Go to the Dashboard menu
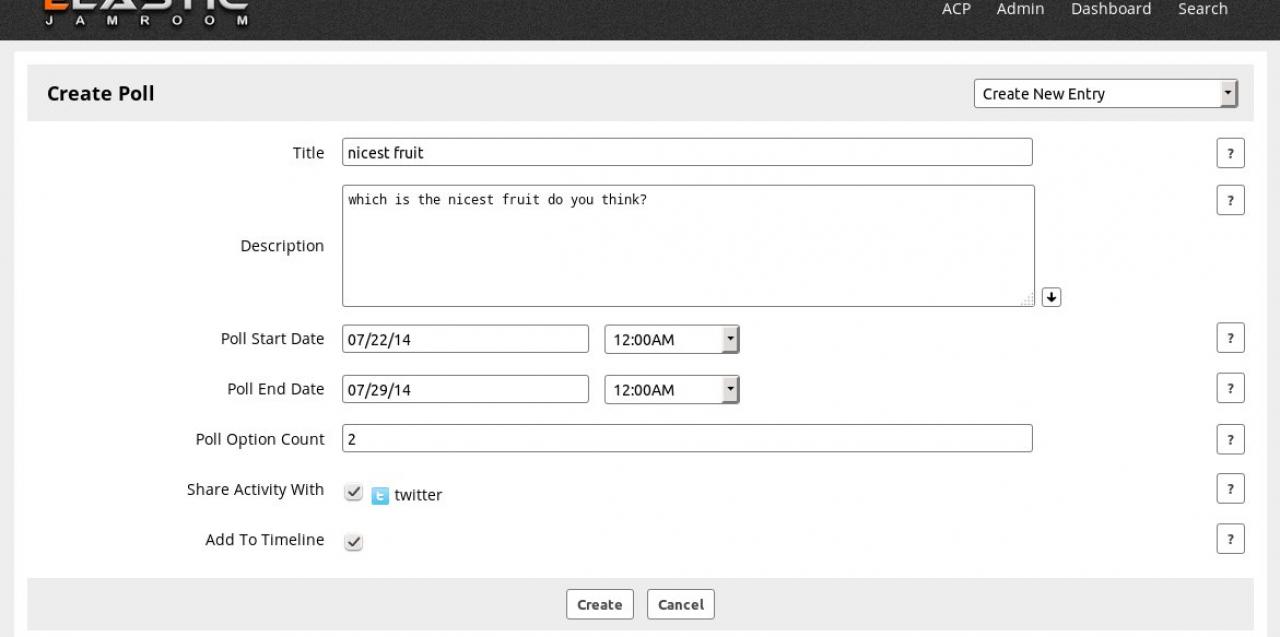Screen dimensions: 1280x637 tap(1110, 9)
